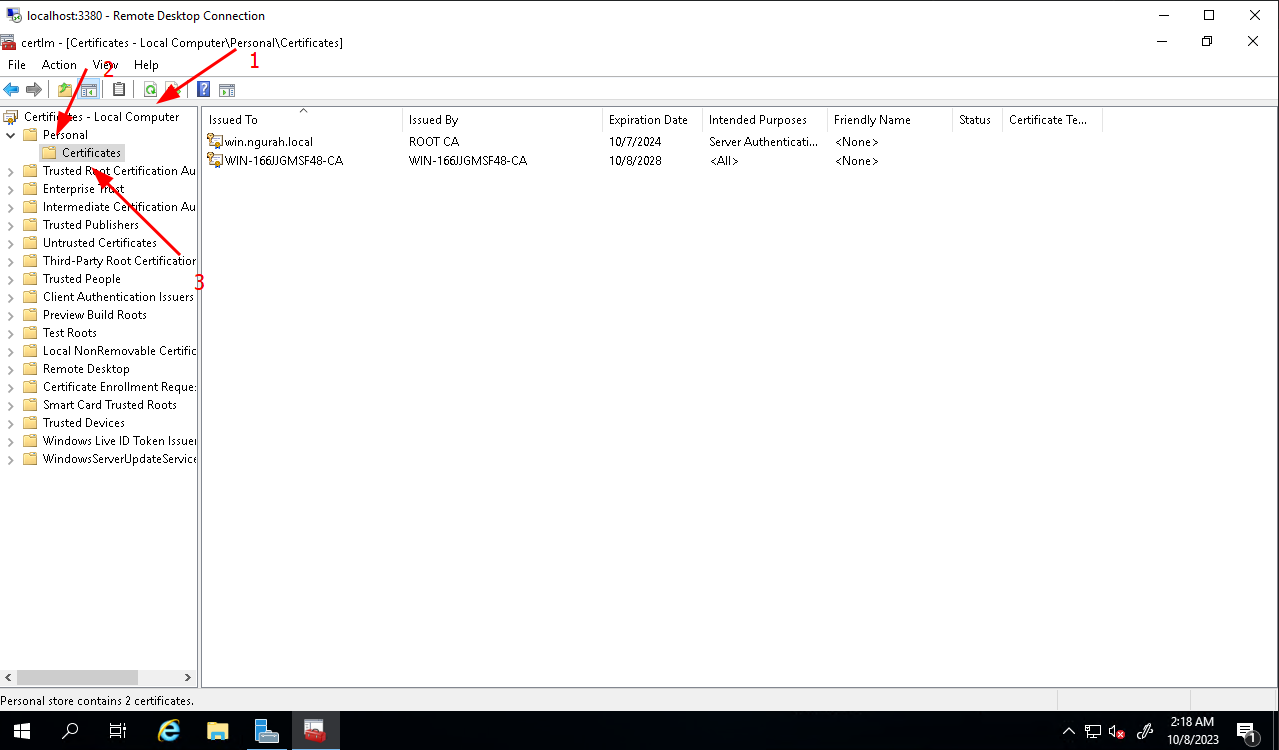Open Internet Explorer from the taskbar

169,731
